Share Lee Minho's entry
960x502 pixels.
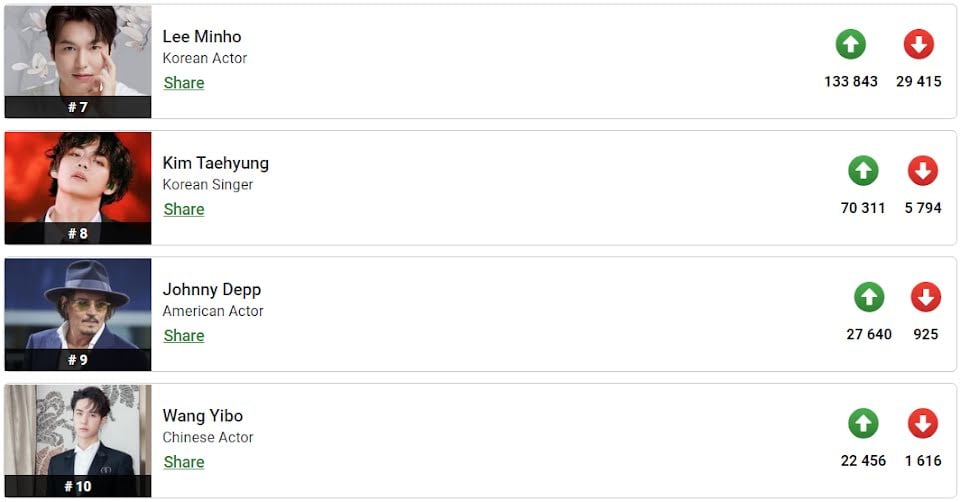tap(184, 83)
